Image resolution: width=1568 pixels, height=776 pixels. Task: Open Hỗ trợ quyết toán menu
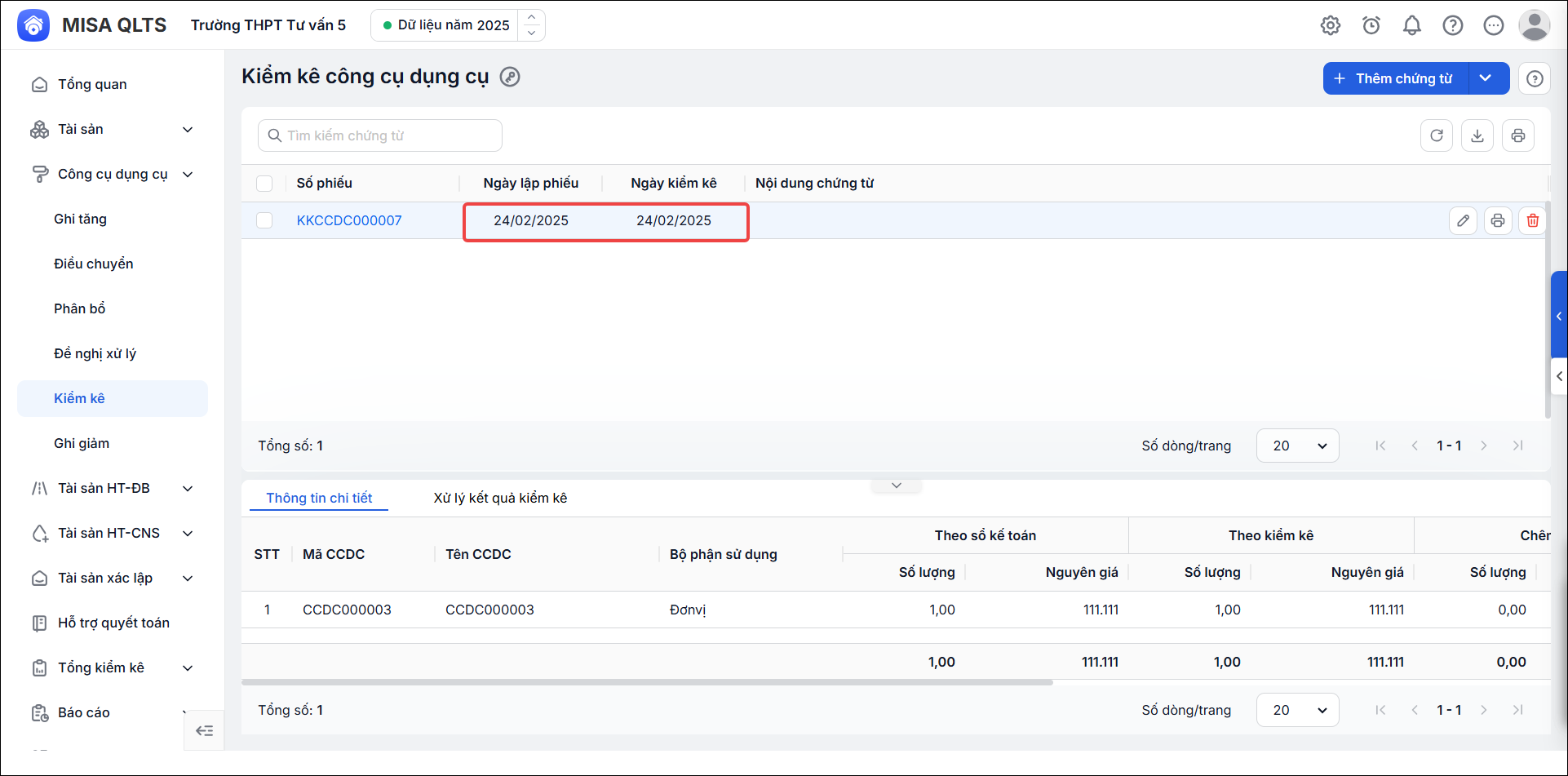pos(113,623)
